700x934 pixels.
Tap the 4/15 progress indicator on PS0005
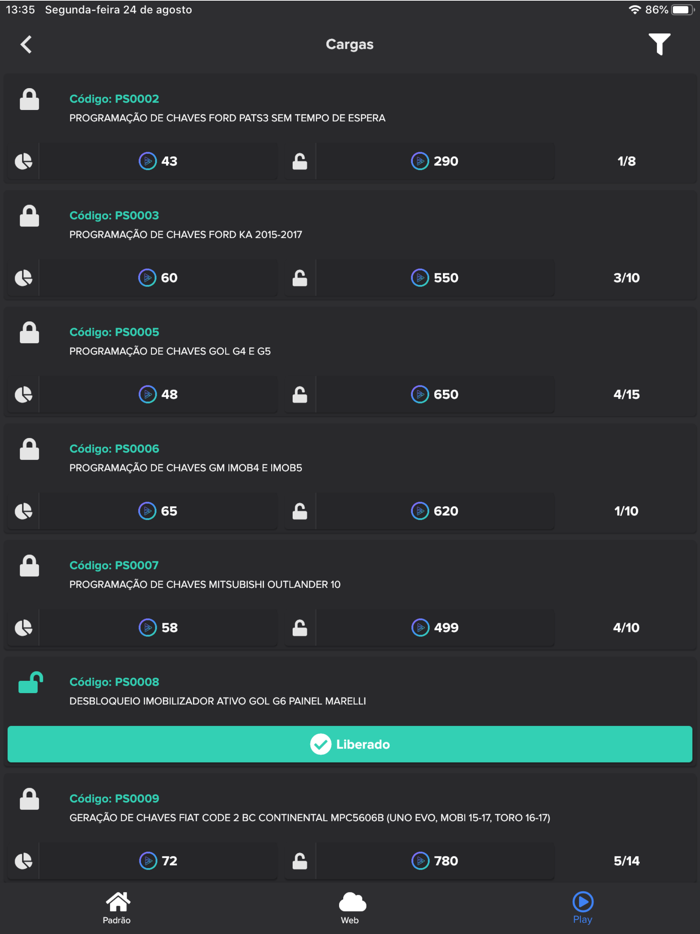(x=626, y=394)
